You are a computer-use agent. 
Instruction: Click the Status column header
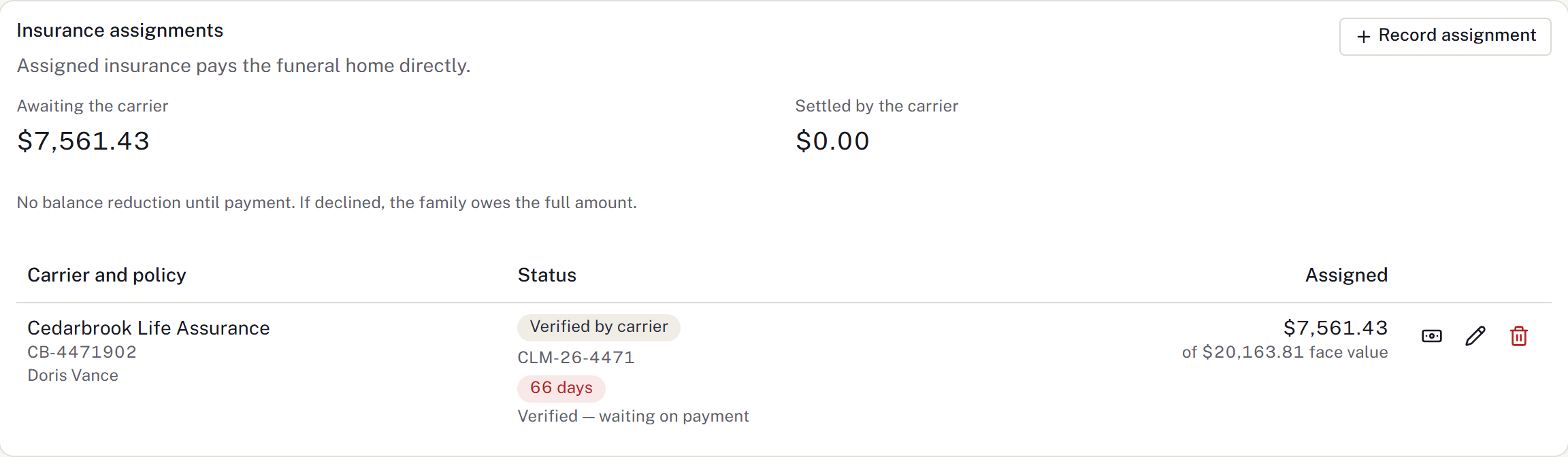[547, 275]
